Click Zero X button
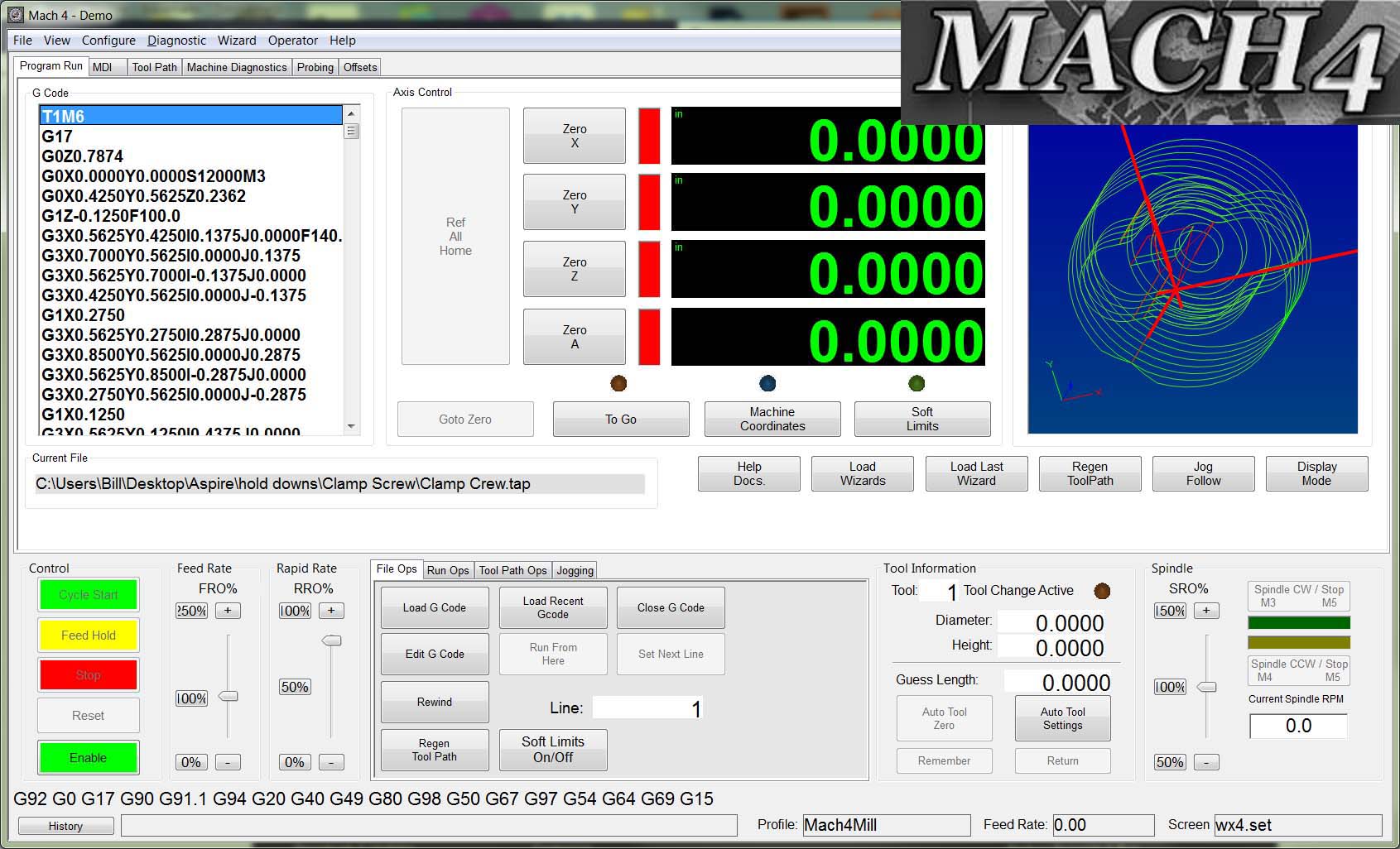1400x849 pixels. coord(575,136)
